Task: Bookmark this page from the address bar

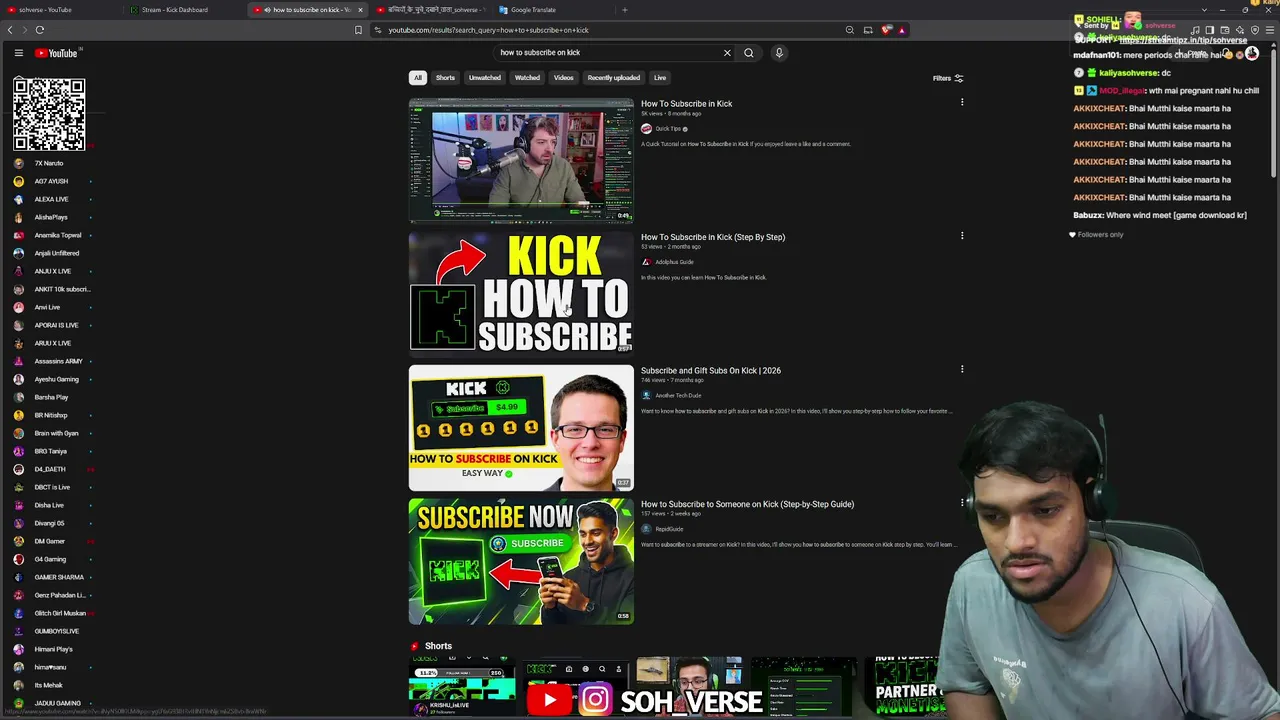Action: [358, 30]
